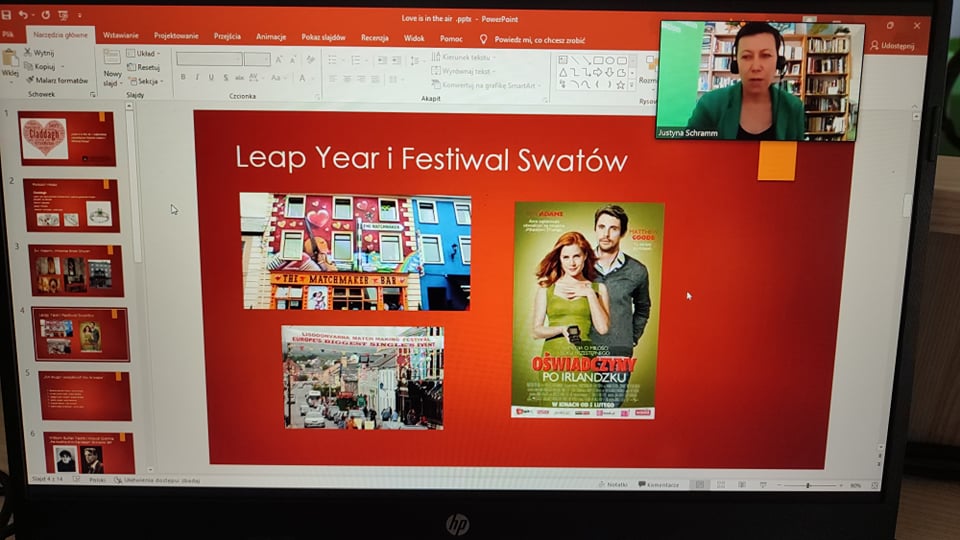Switch to the Projektowanie tab
This screenshot has height=540, width=960.
176,36
